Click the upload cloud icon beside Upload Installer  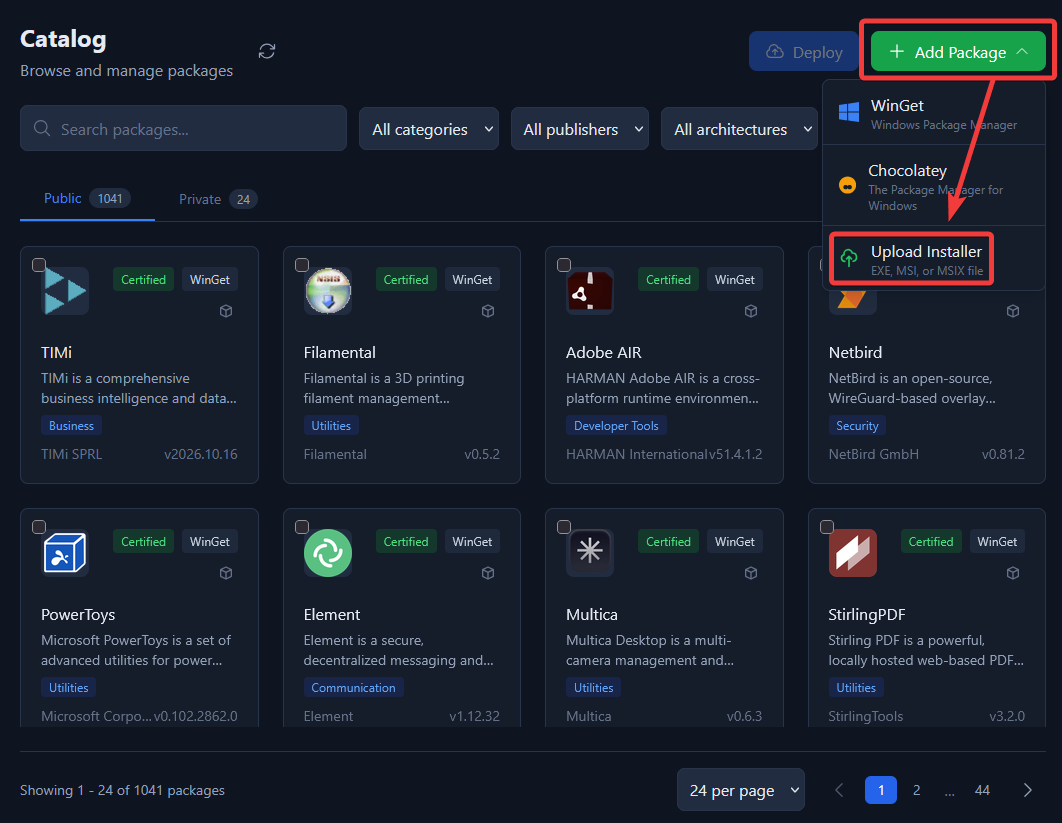849,257
